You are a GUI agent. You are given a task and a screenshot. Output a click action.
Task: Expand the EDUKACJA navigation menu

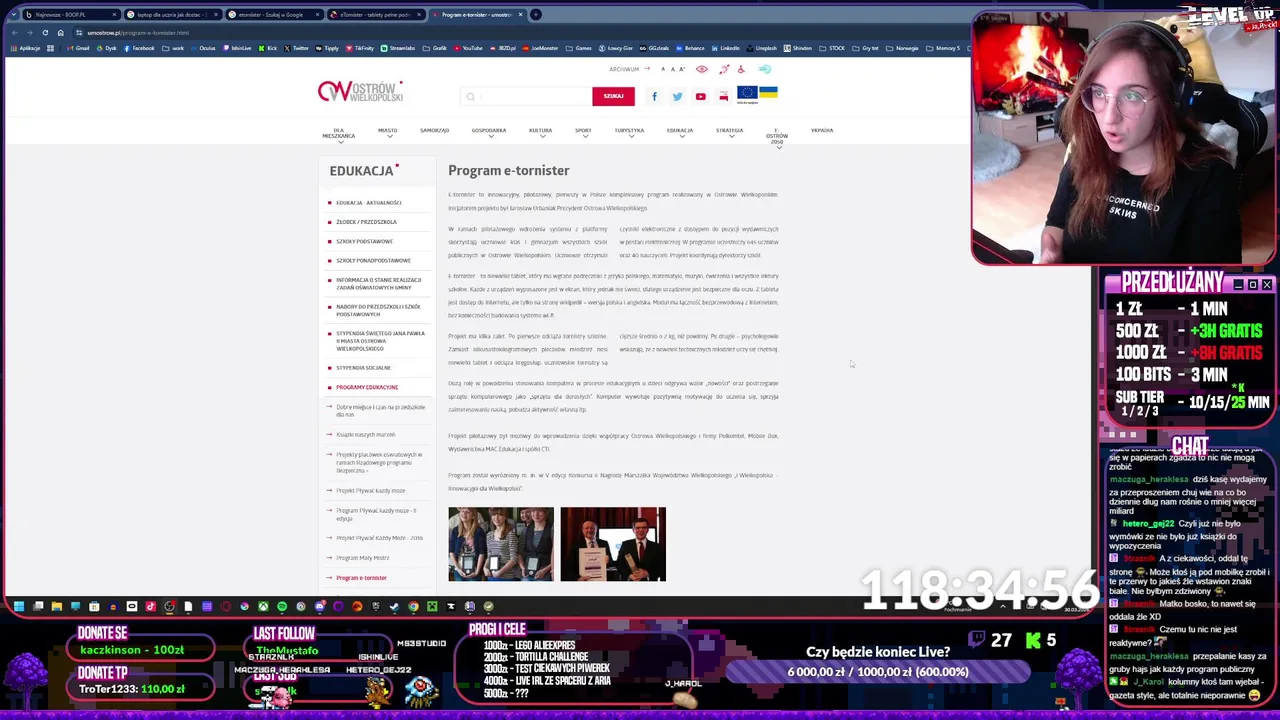[x=679, y=132]
